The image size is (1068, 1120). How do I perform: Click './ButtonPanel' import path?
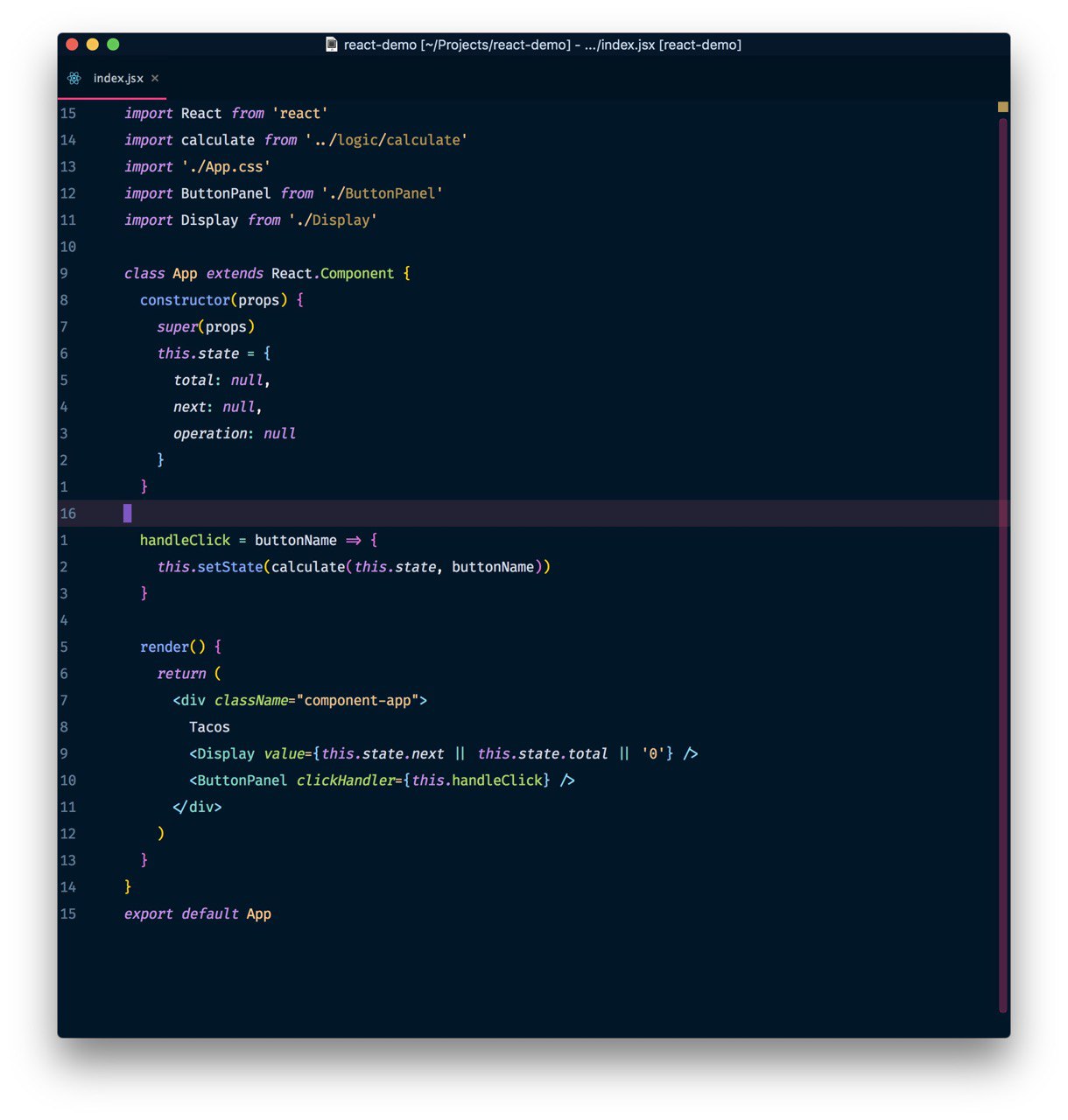382,193
